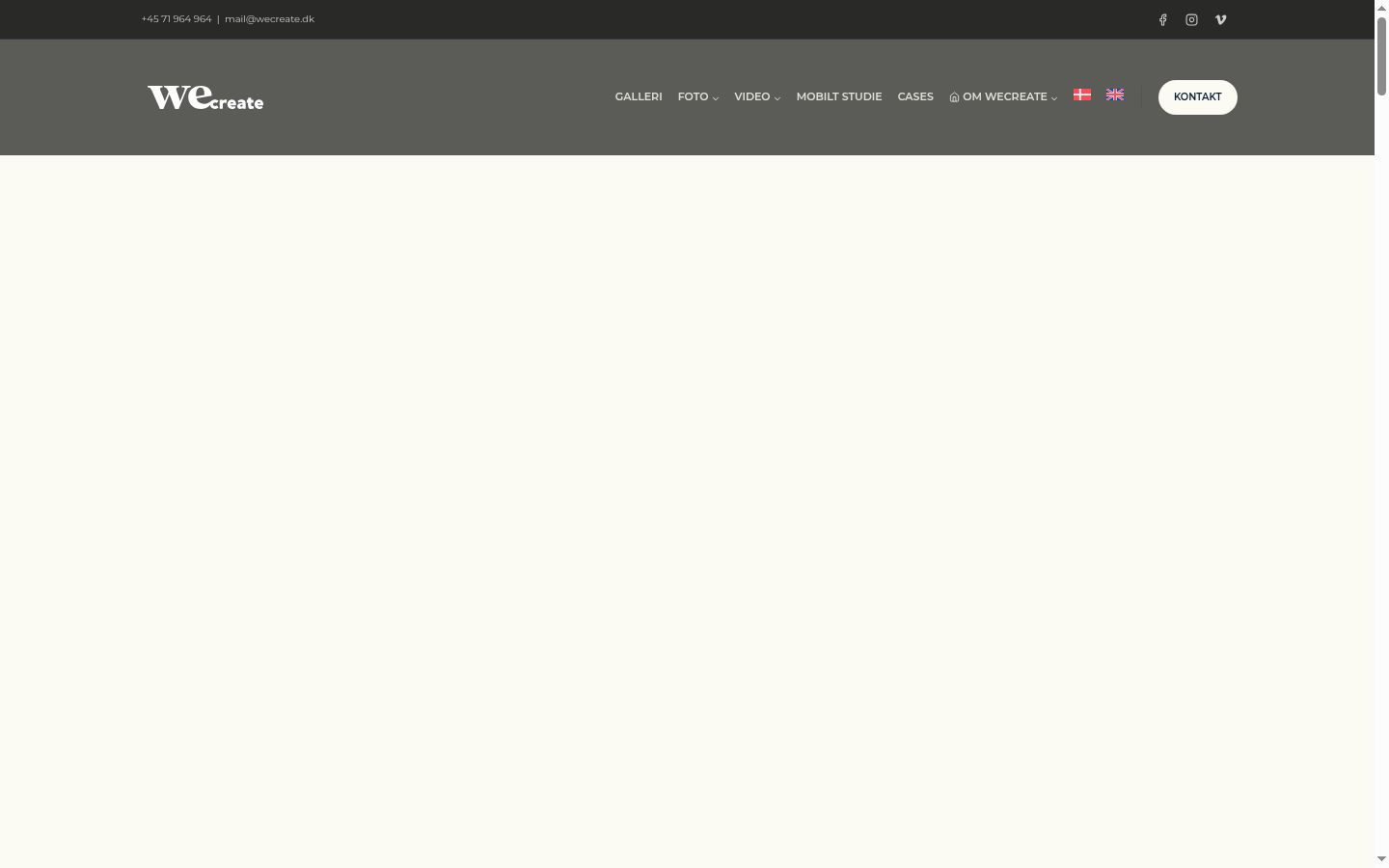Open the OM WECREATE menu item
Screen dimensions: 1389x868
(x=1005, y=96)
